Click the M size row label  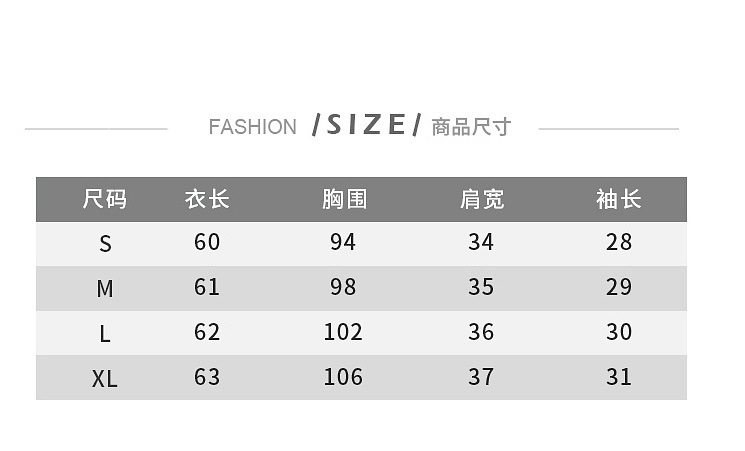tap(105, 289)
